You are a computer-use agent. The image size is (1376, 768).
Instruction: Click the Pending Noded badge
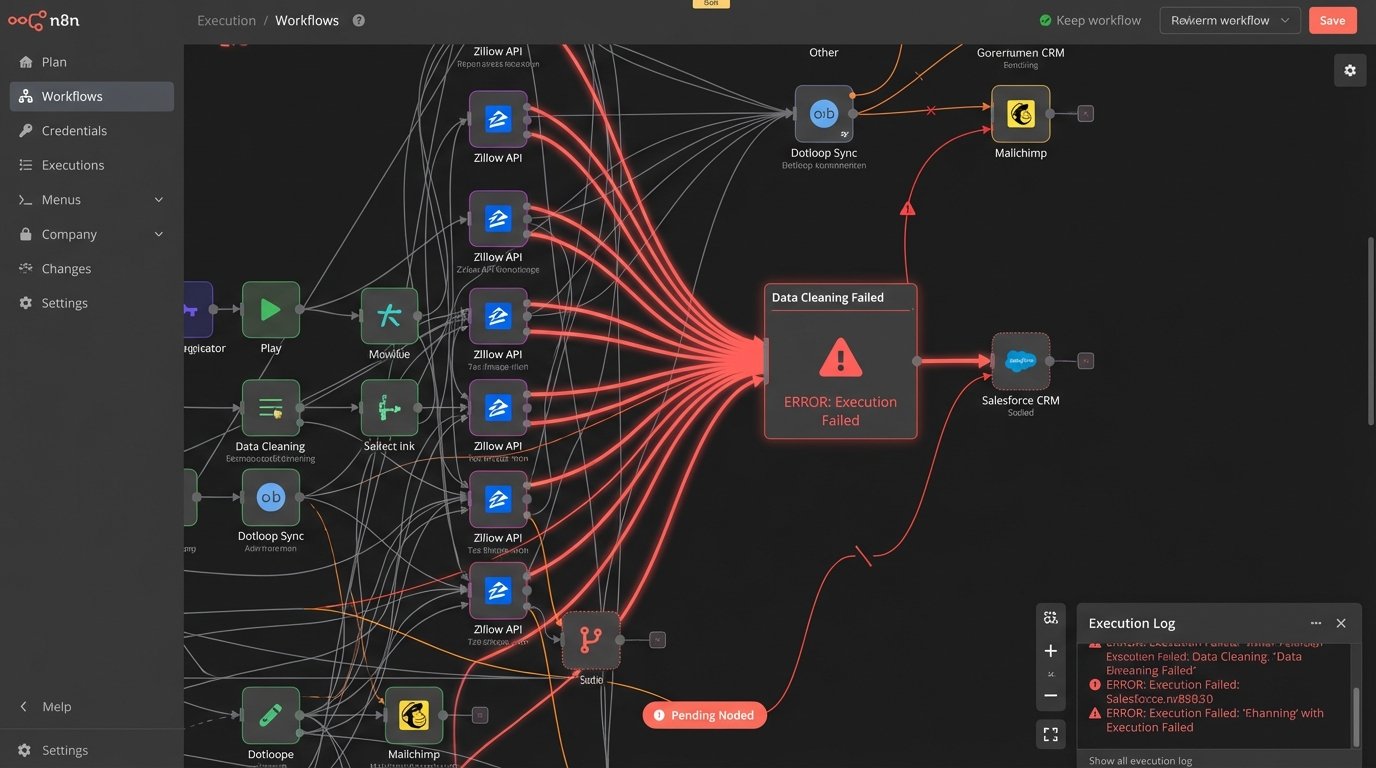704,715
